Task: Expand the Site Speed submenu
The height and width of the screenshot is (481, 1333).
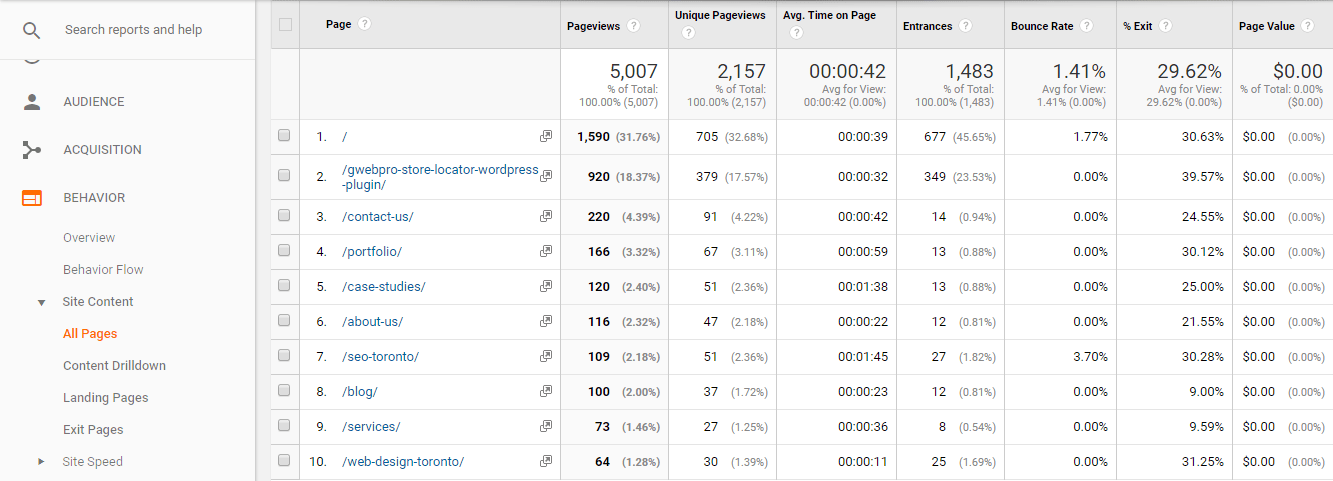Action: tap(41, 462)
